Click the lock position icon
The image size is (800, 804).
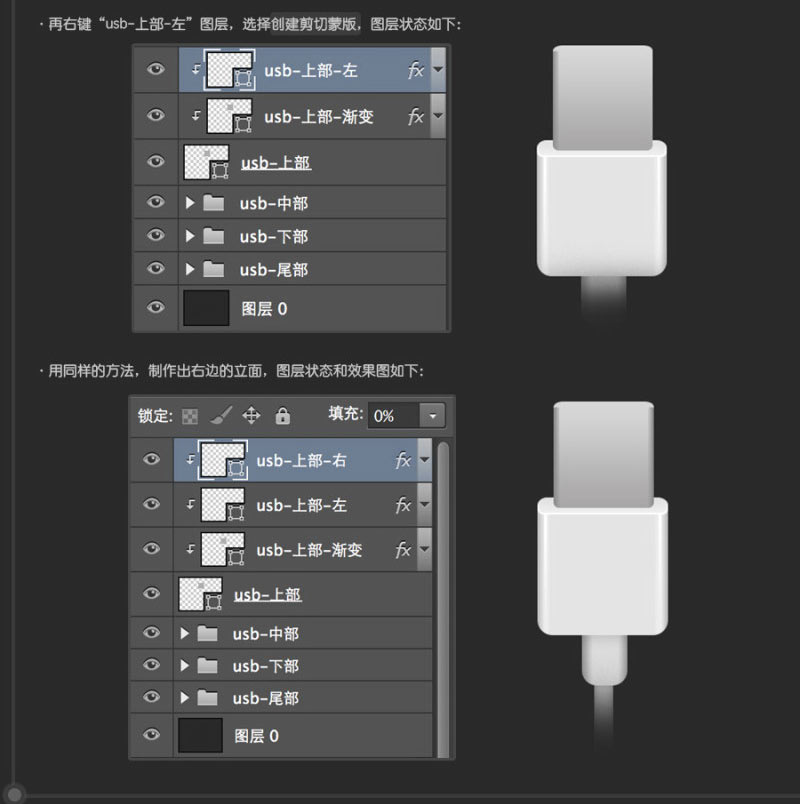252,415
